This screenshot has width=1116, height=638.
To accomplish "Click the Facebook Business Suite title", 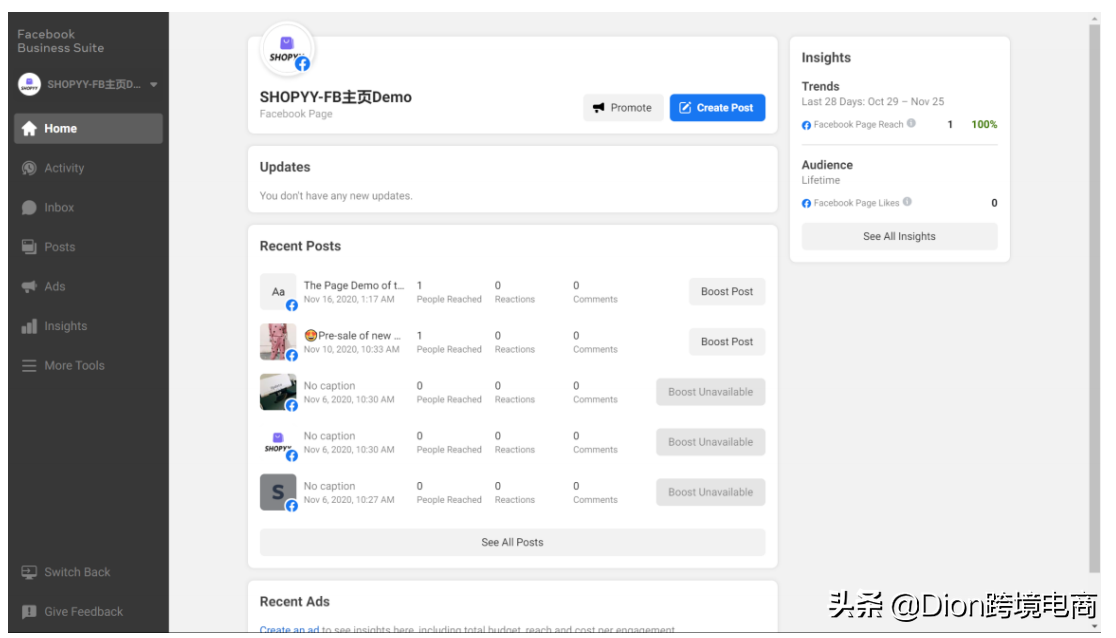I will click(60, 41).
